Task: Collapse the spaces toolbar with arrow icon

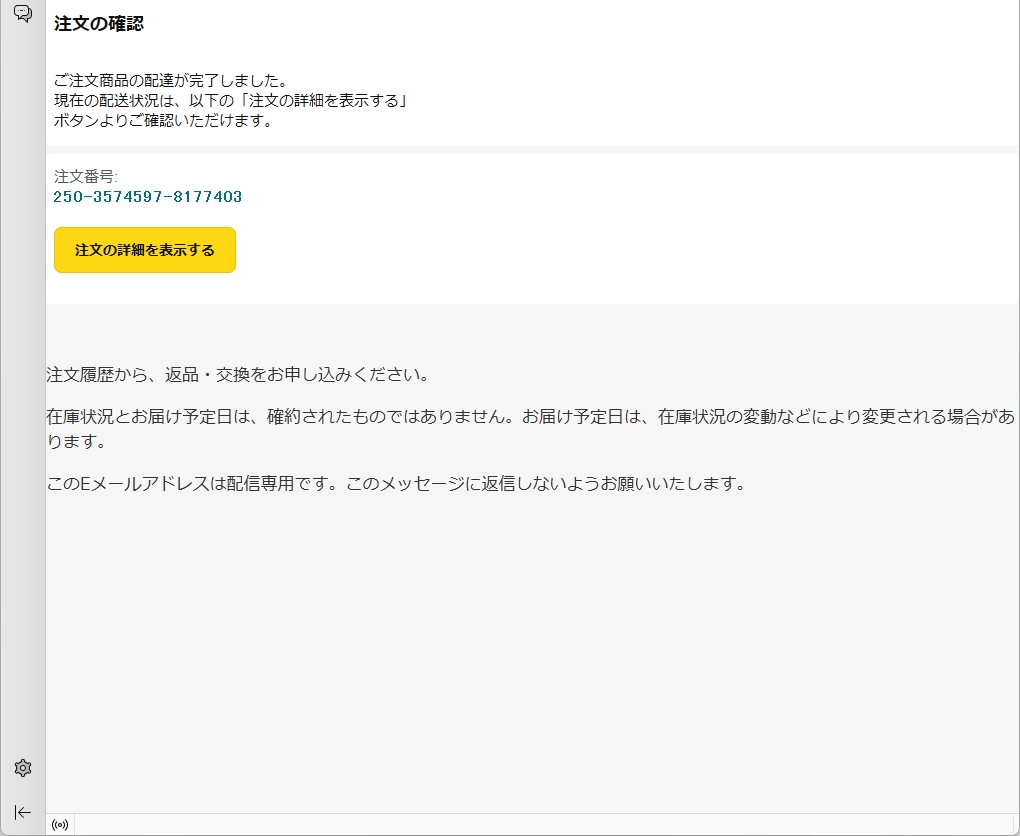Action: tap(23, 812)
